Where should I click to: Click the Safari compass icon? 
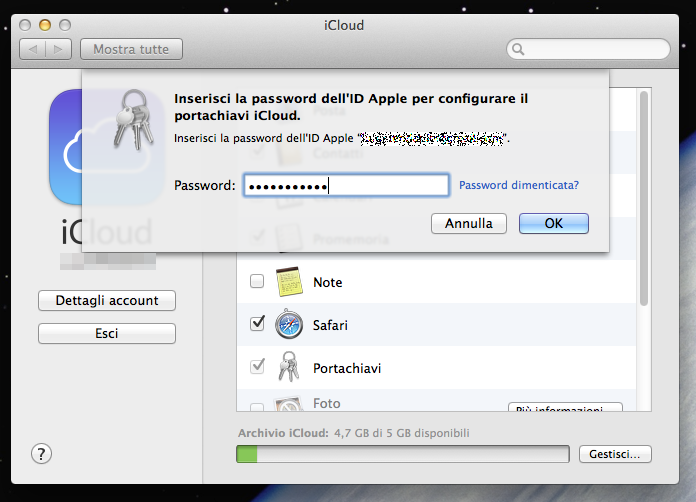tap(289, 324)
